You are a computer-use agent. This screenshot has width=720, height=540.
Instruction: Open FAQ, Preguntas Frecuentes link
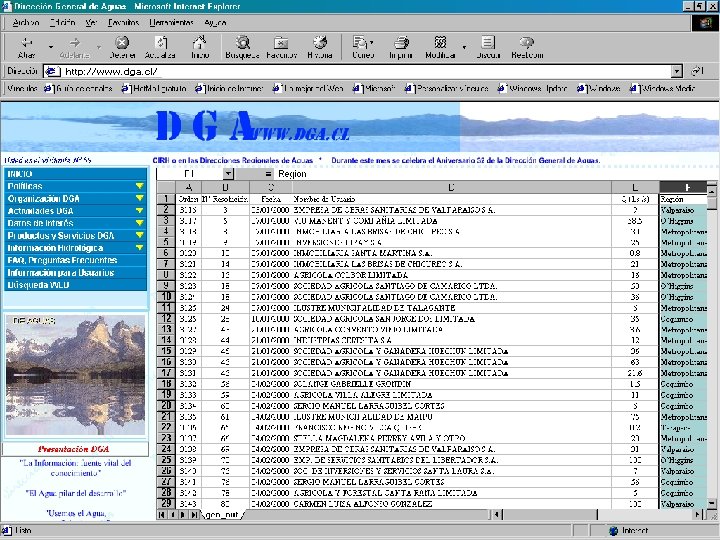[62, 260]
